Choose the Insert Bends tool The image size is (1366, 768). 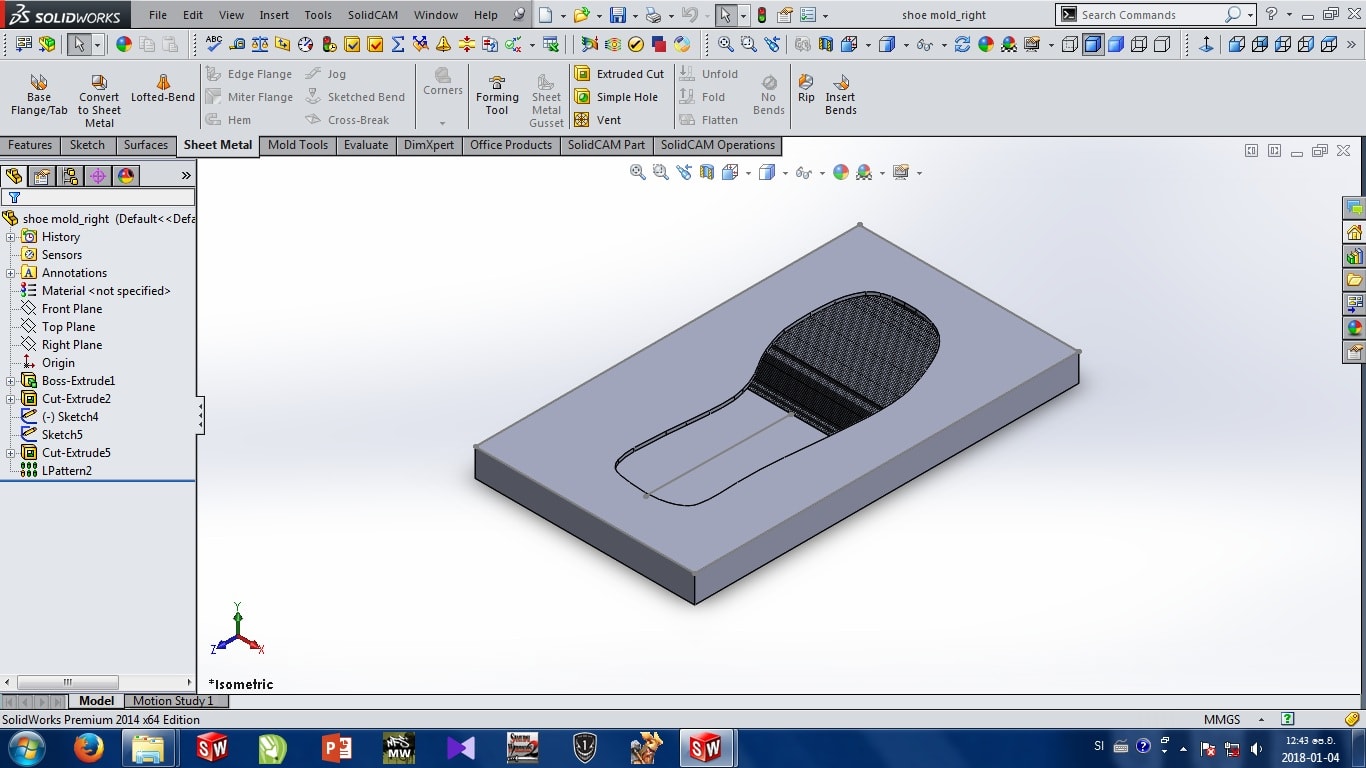click(841, 94)
